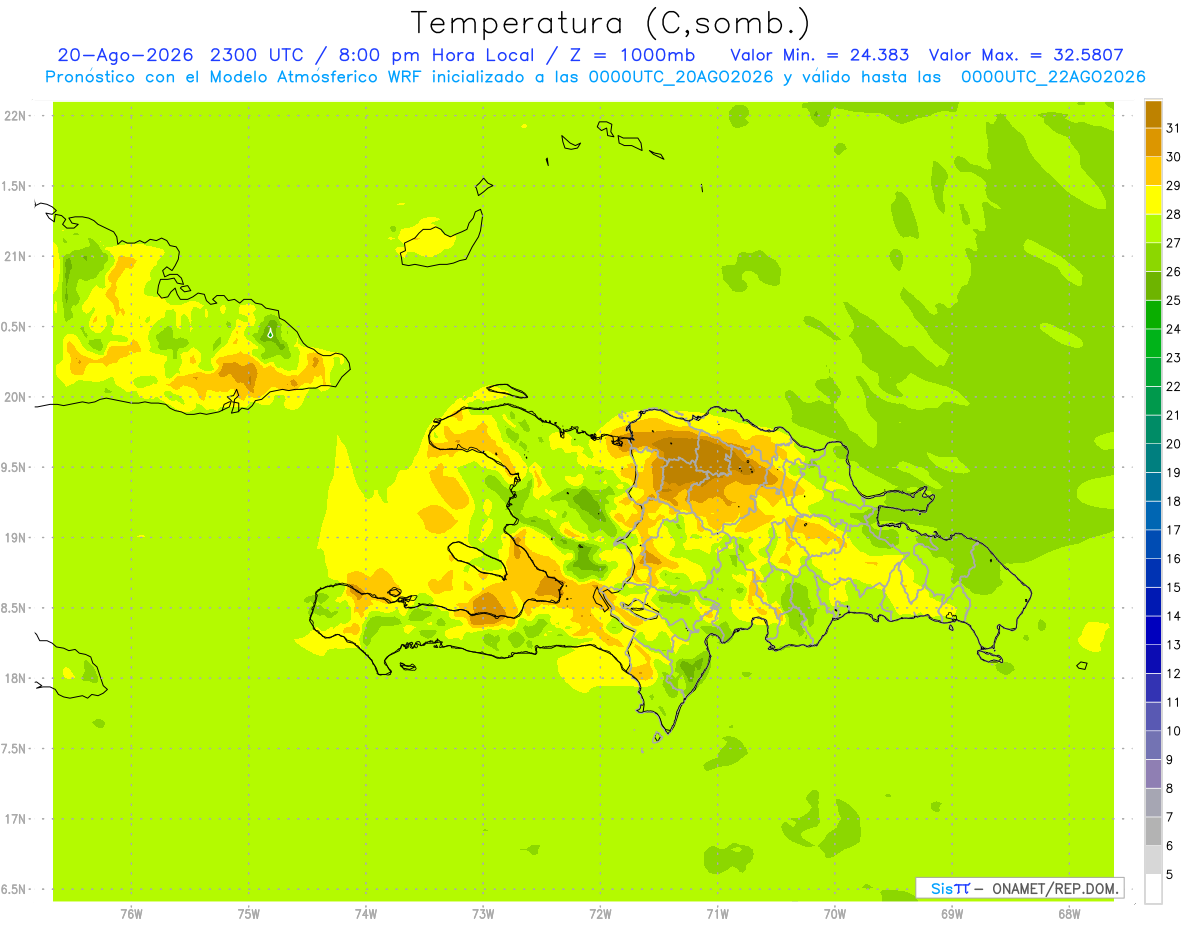1200x927 pixels.
Task: Click the "21N" latitude axis label
Action: click(x=15, y=256)
